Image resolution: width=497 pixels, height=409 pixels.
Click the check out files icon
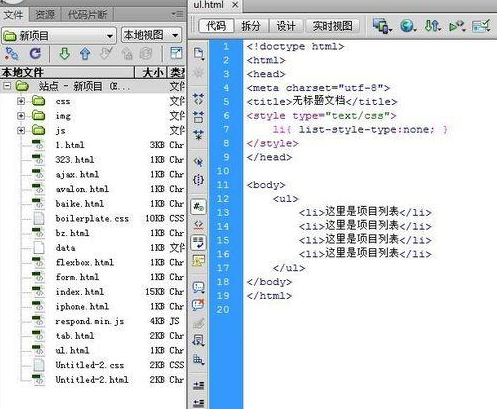point(106,53)
